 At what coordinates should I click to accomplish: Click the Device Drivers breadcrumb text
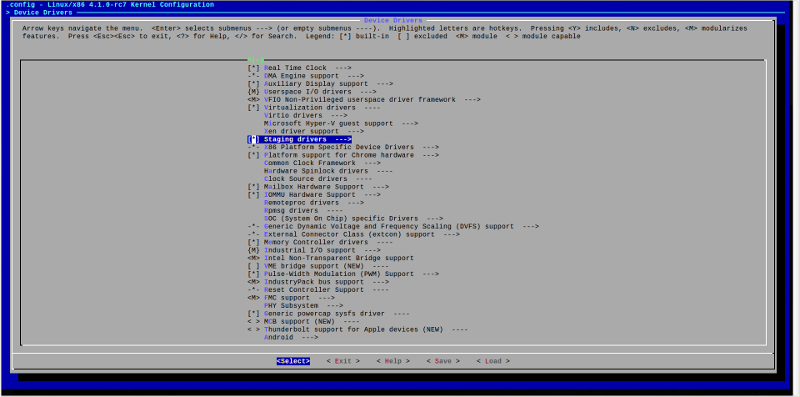click(43, 13)
